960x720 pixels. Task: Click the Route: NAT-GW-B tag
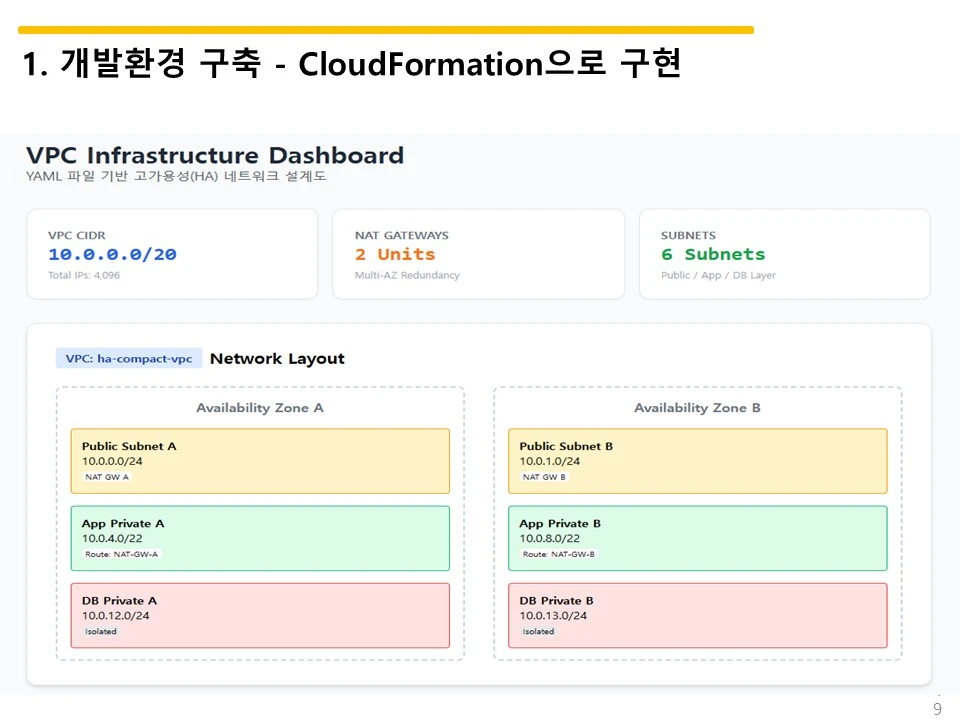point(558,554)
